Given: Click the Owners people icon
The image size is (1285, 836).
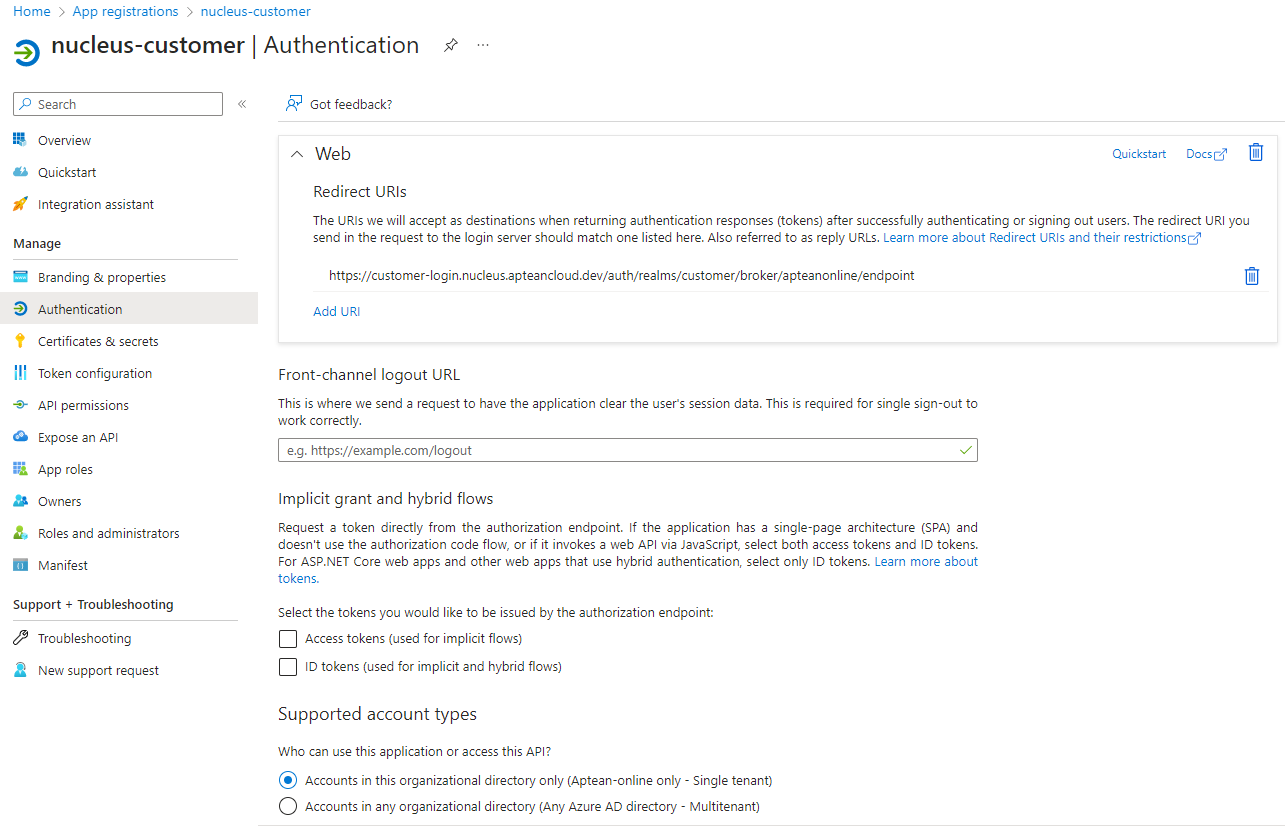Looking at the screenshot, I should (x=20, y=501).
